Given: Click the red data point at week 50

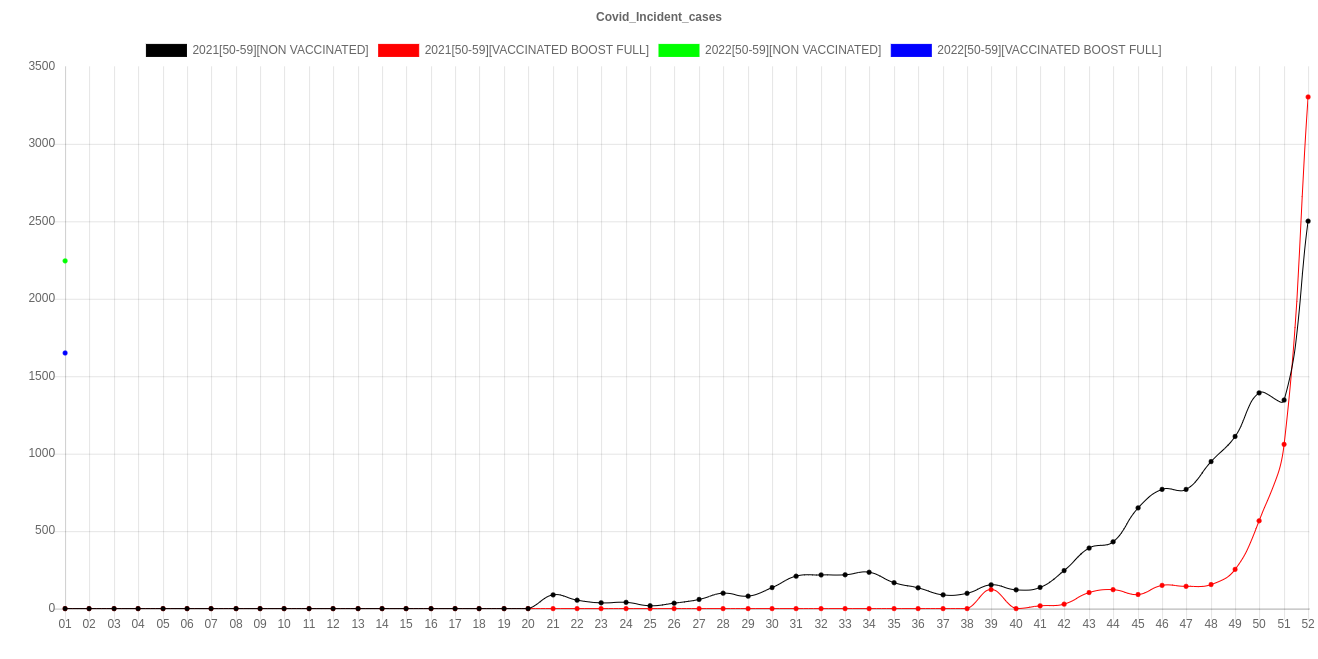Looking at the screenshot, I should 1259,521.
